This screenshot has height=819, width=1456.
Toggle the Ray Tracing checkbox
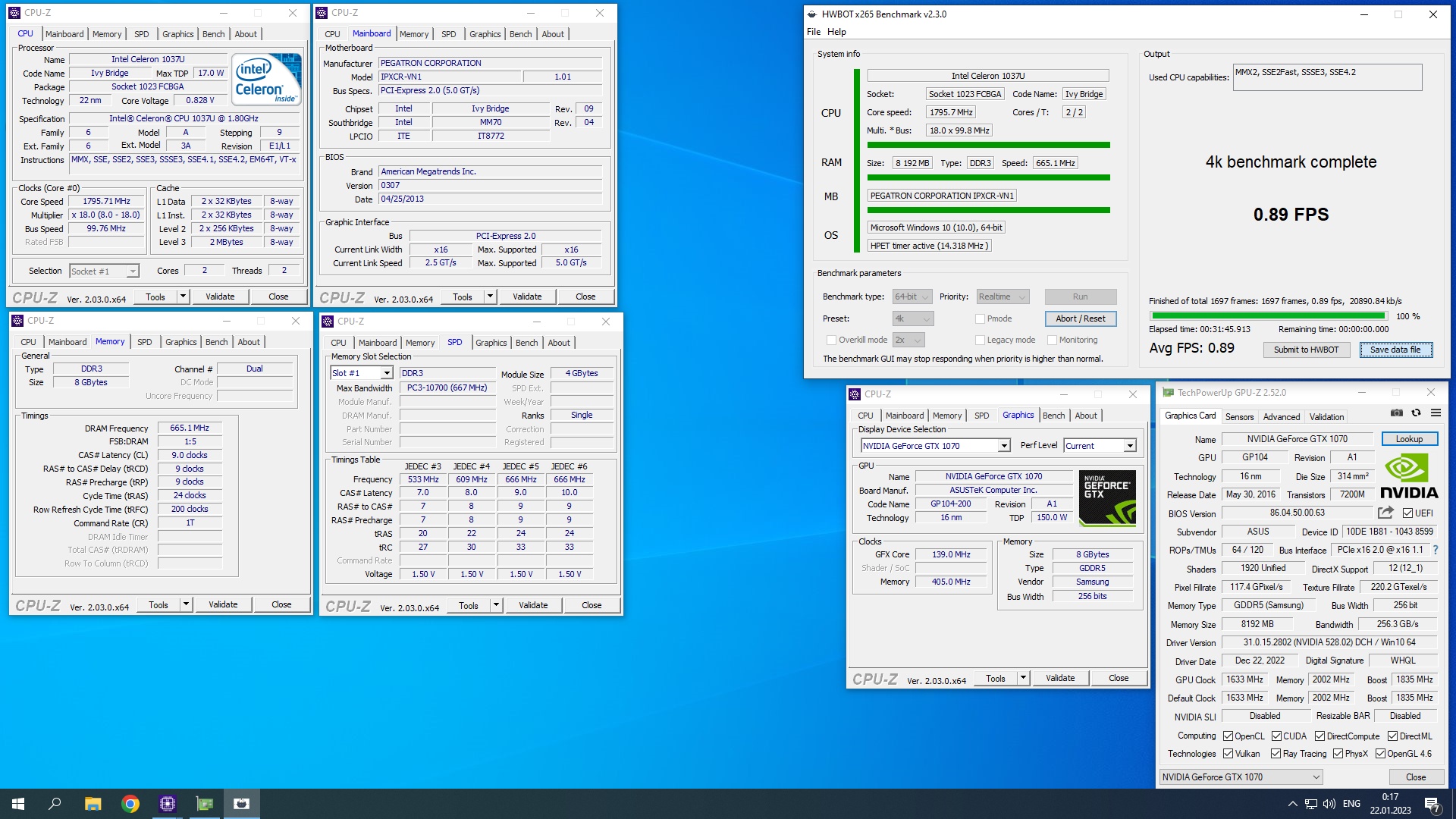click(x=1276, y=753)
